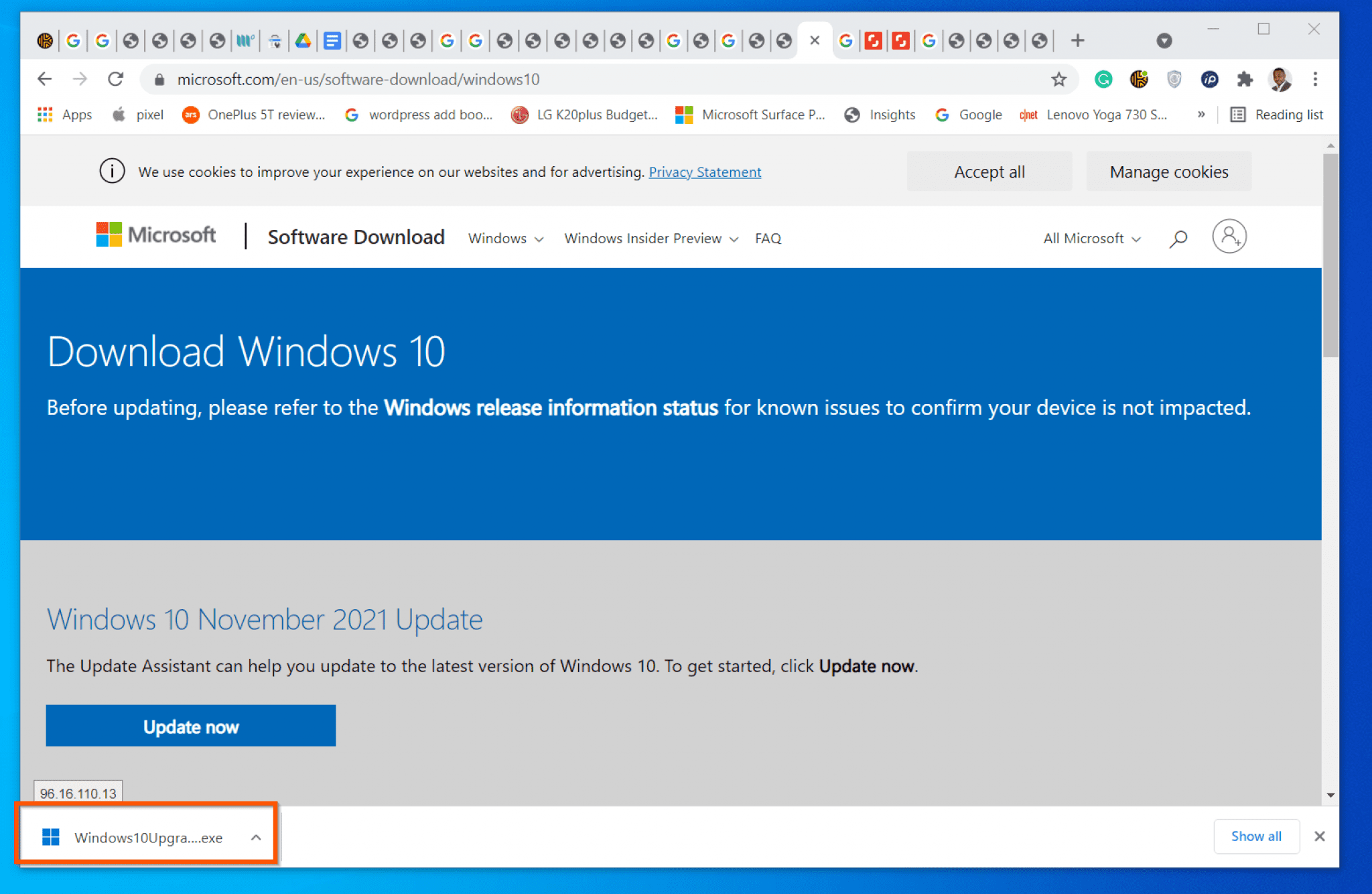This screenshot has width=1372, height=894.
Task: Open the pixel bookmark
Action: [138, 115]
